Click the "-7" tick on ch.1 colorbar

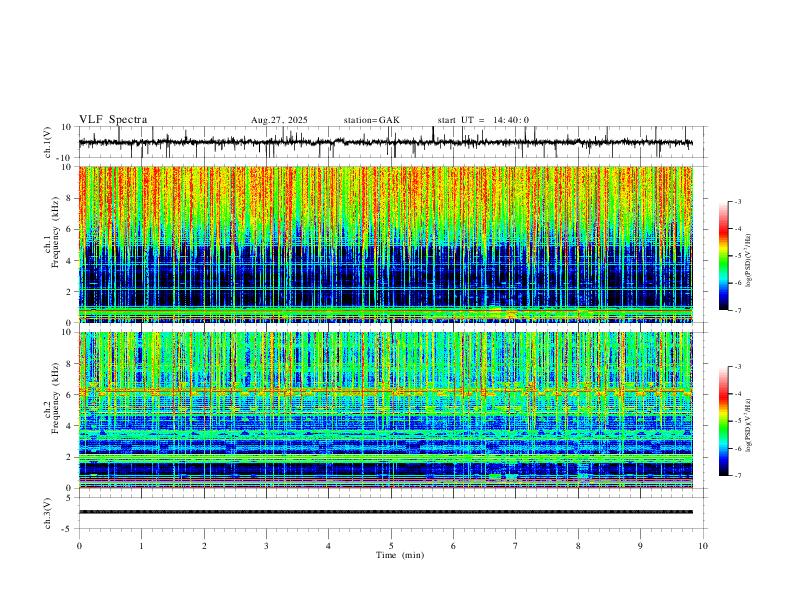(x=737, y=311)
